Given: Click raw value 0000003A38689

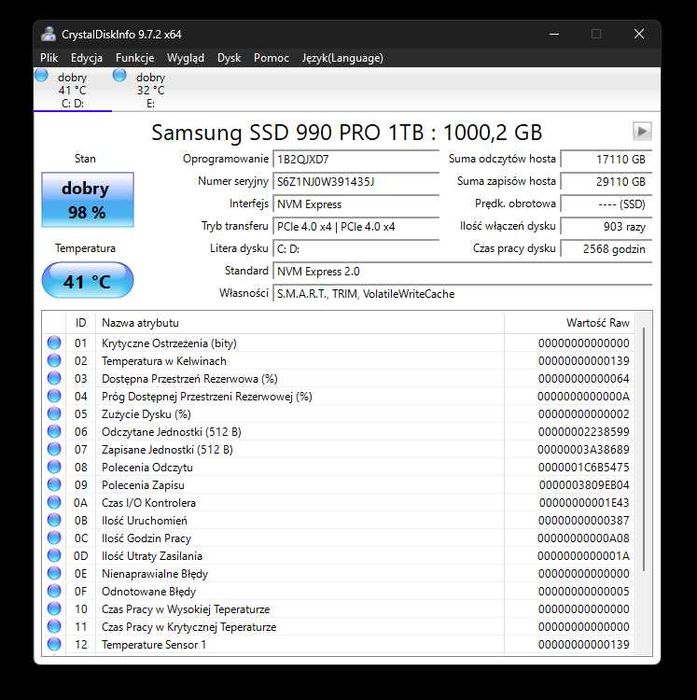Looking at the screenshot, I should (583, 450).
